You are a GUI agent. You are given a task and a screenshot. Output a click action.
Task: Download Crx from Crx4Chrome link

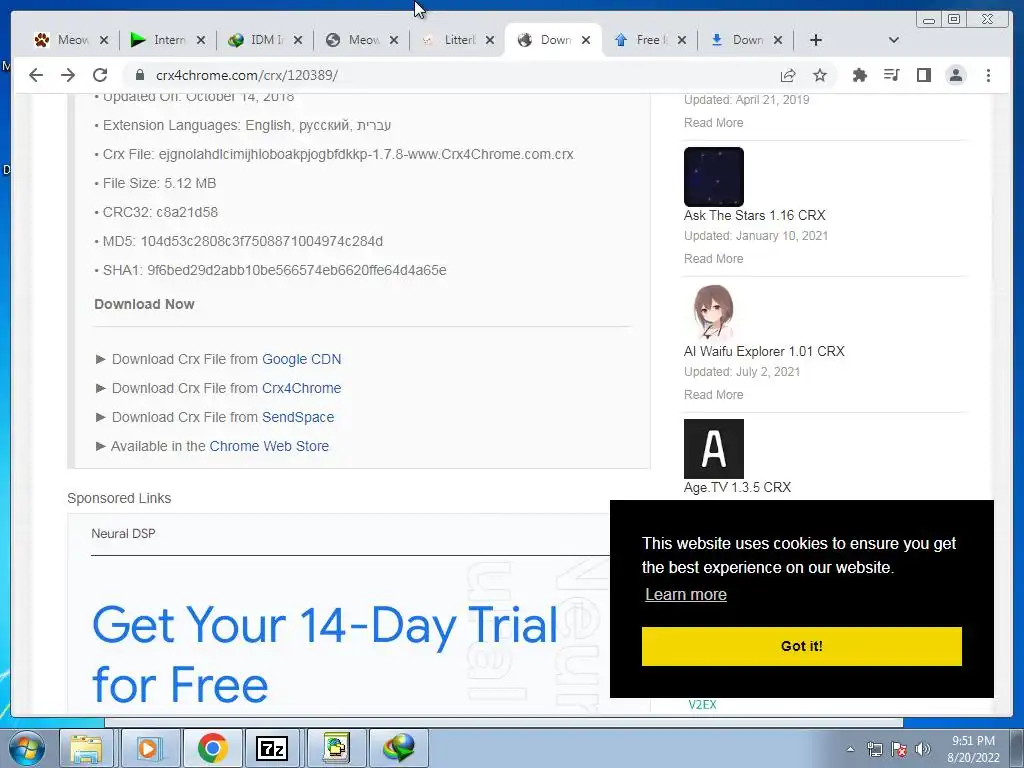pos(301,388)
